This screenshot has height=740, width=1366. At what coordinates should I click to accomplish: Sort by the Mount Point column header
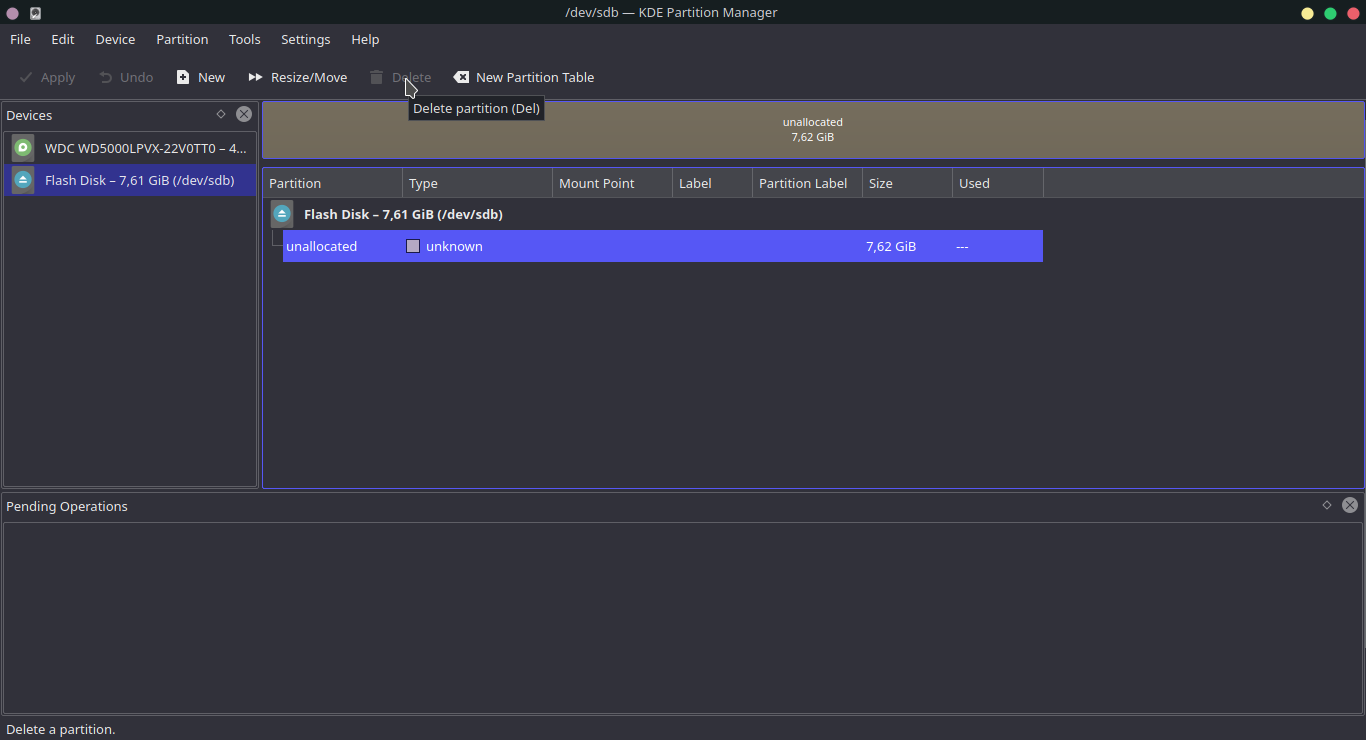coord(613,183)
